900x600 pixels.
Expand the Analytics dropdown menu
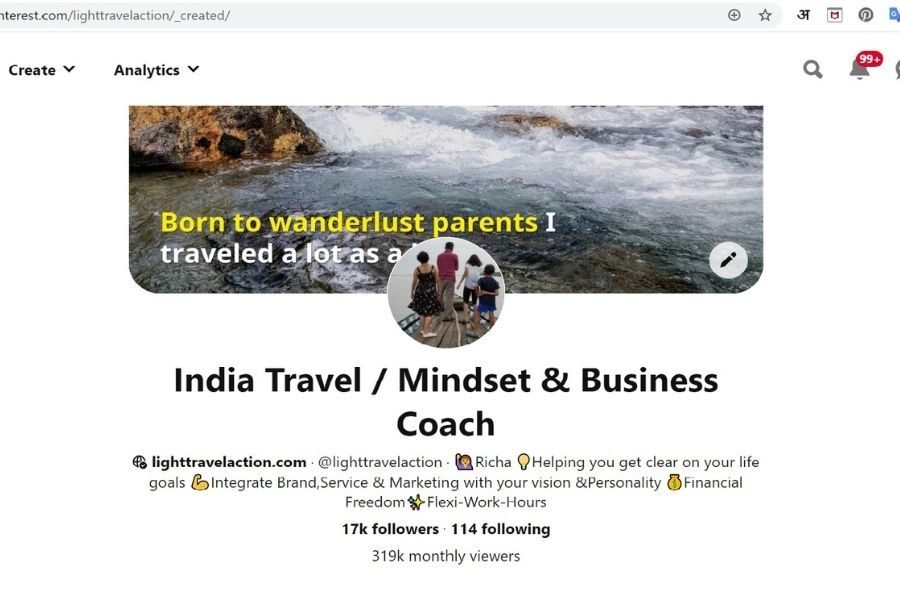[156, 70]
